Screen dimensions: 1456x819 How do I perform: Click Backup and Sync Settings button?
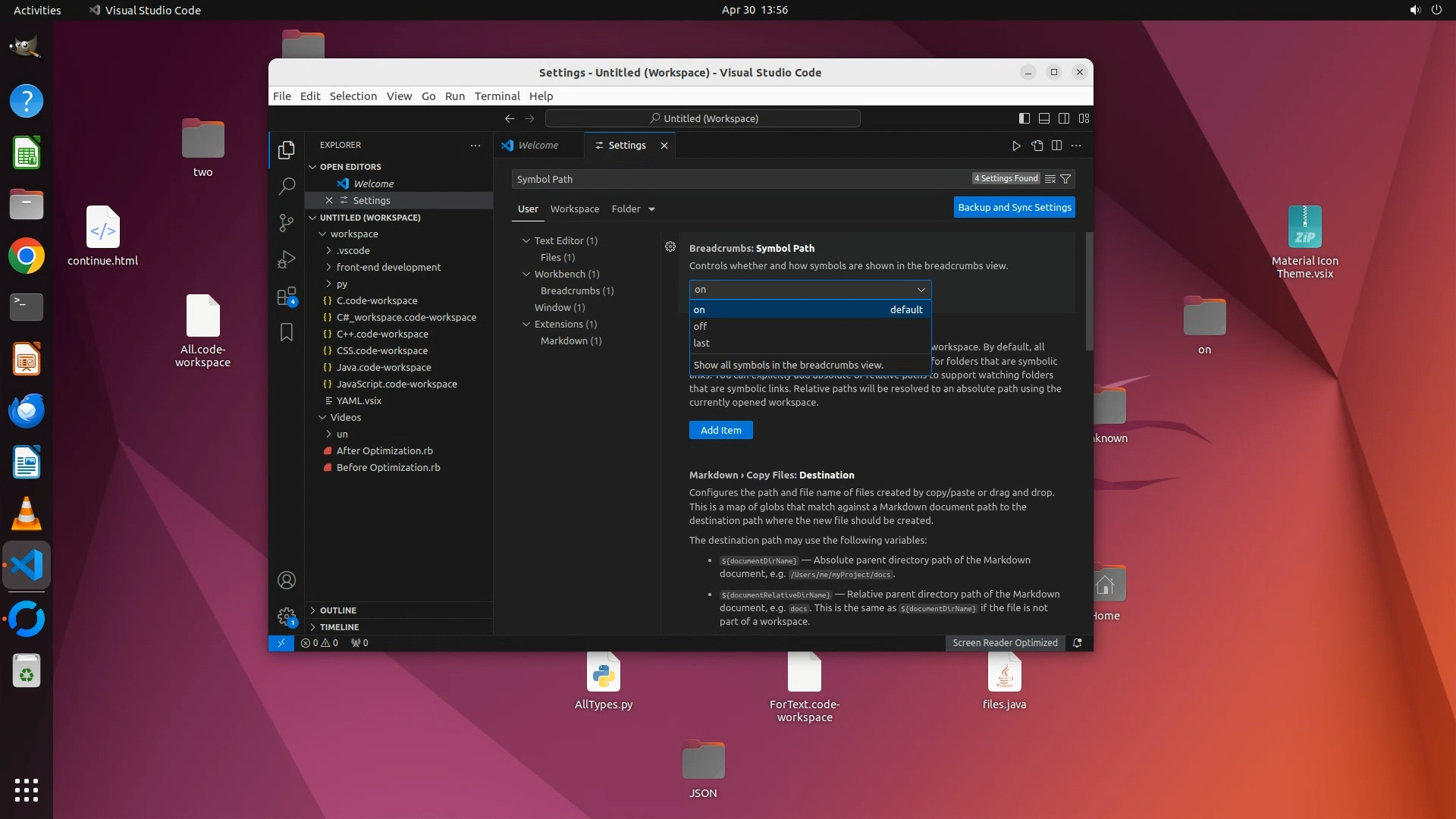[1014, 207]
